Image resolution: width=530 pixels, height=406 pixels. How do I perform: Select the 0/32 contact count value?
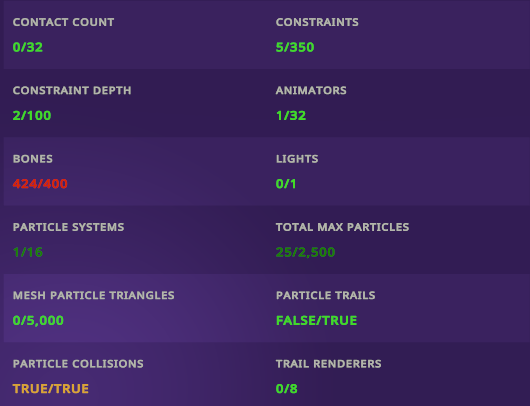[28, 47]
